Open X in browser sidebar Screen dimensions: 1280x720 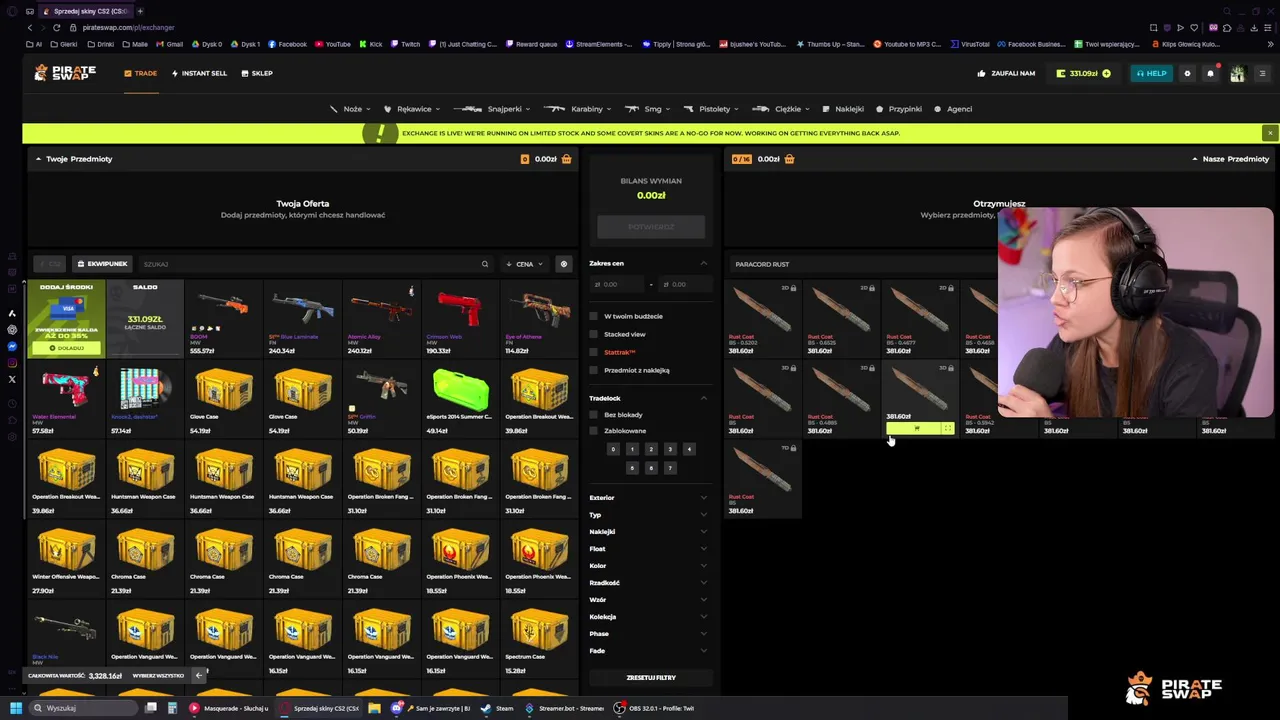(x=12, y=379)
